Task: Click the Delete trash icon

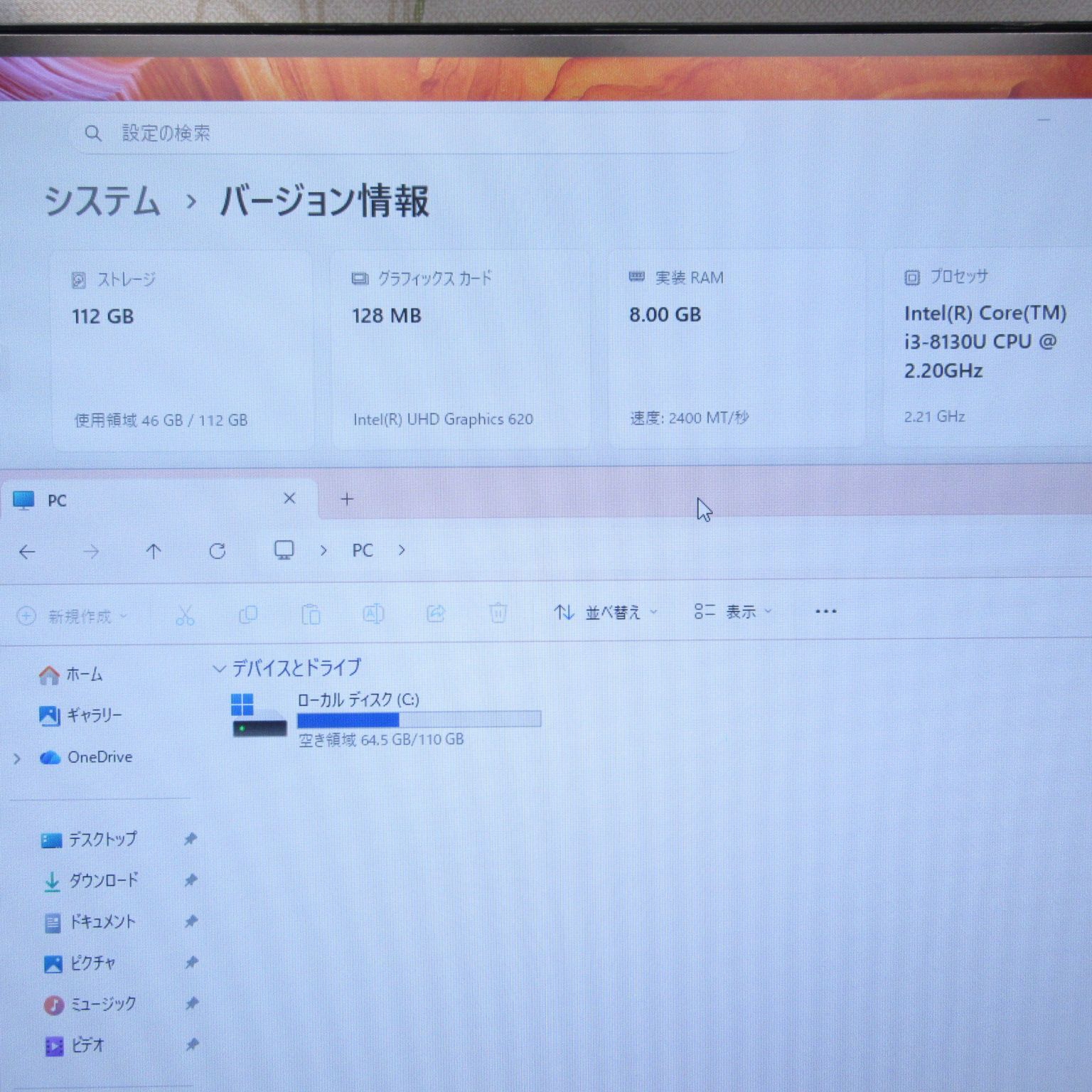Action: pyautogui.click(x=498, y=613)
